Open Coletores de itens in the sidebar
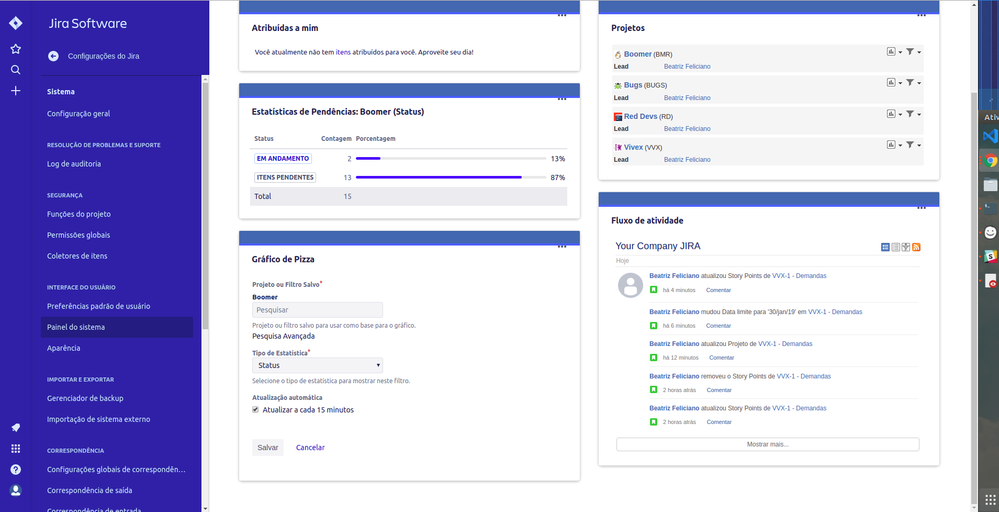 [77, 257]
